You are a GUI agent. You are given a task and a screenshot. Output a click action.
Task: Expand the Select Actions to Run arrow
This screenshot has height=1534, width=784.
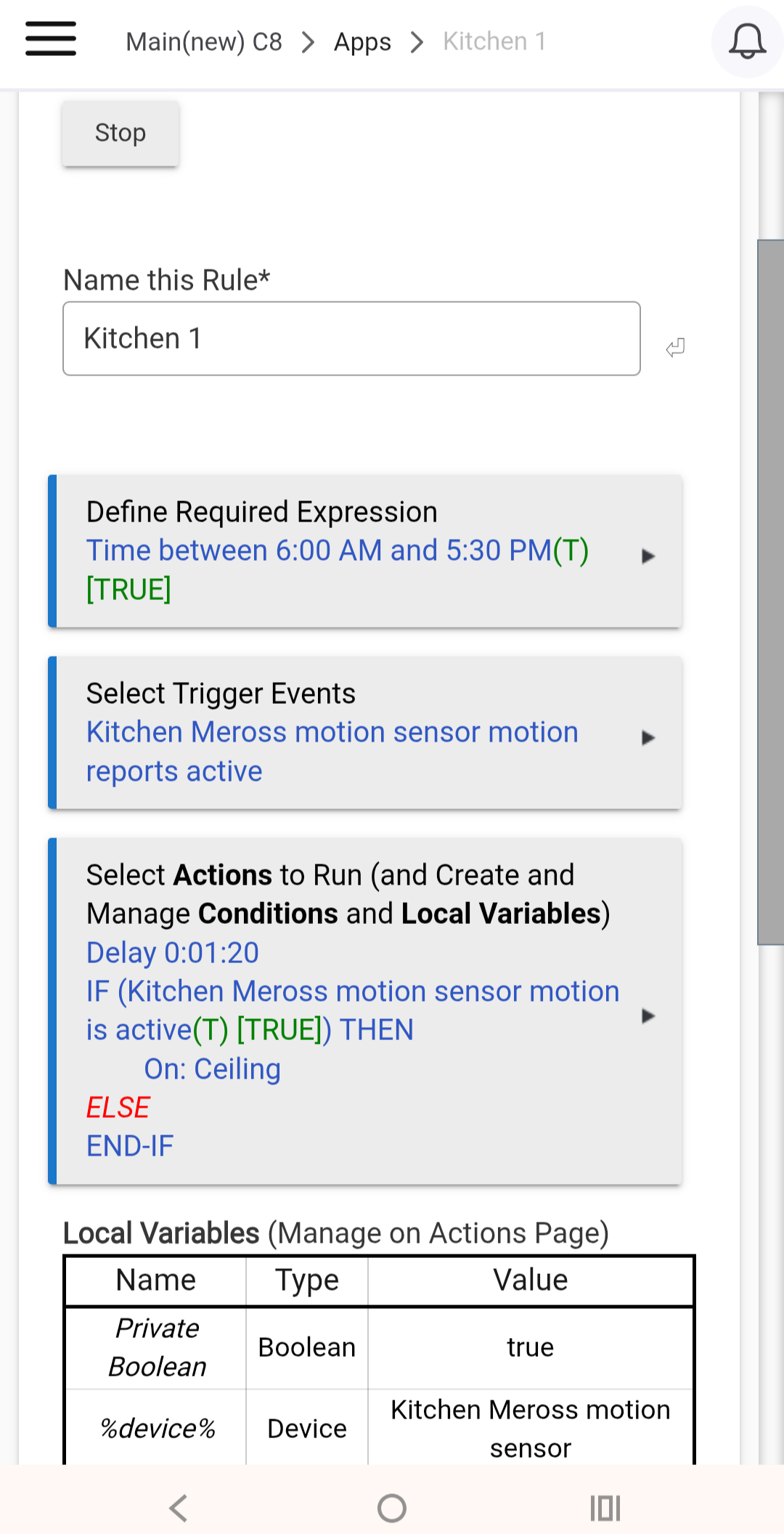[x=648, y=1015]
